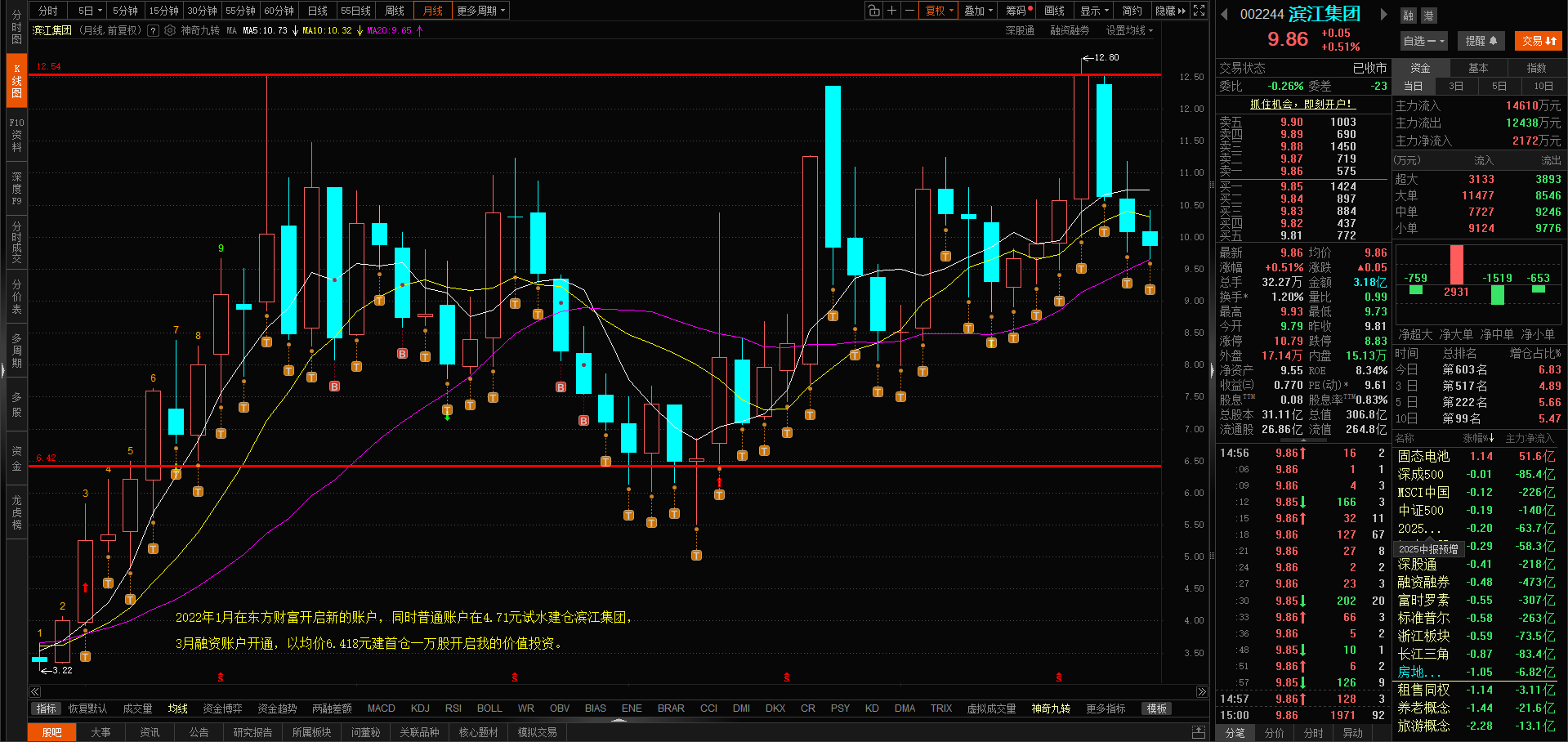
Task: Enter full screen chart mode icon
Action: [x=1199, y=11]
